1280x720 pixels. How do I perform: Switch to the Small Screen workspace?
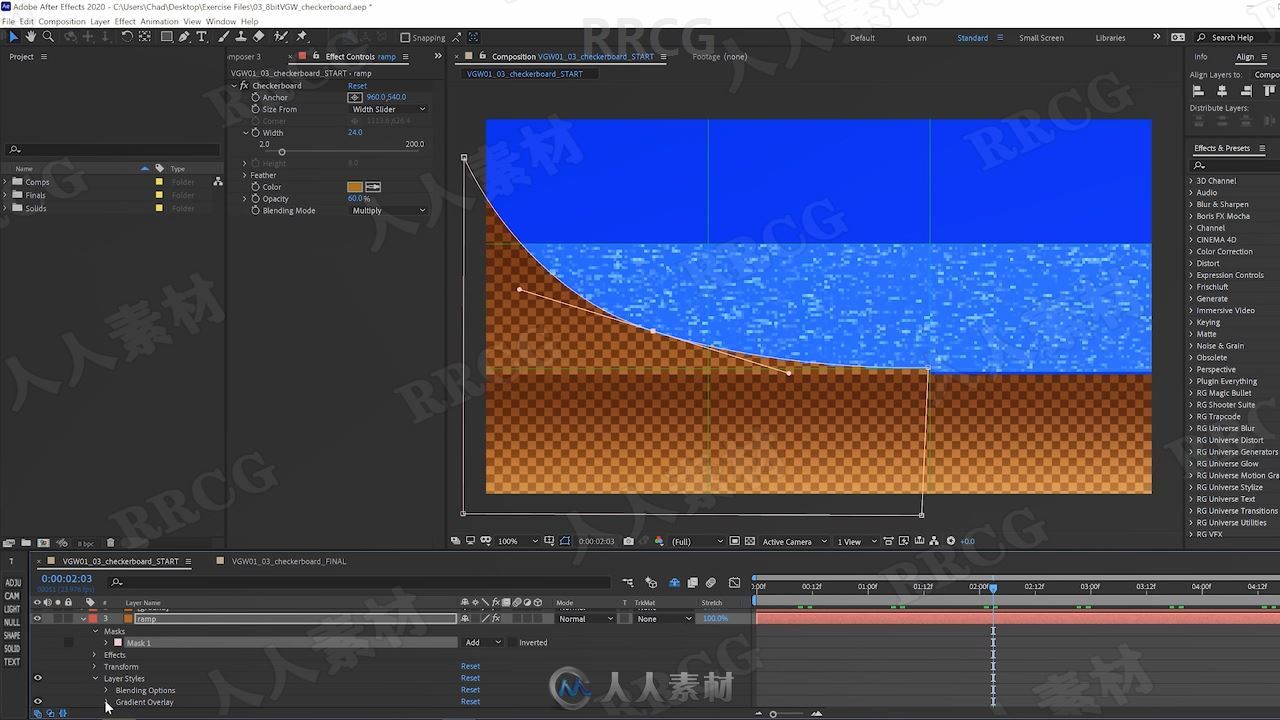1041,38
